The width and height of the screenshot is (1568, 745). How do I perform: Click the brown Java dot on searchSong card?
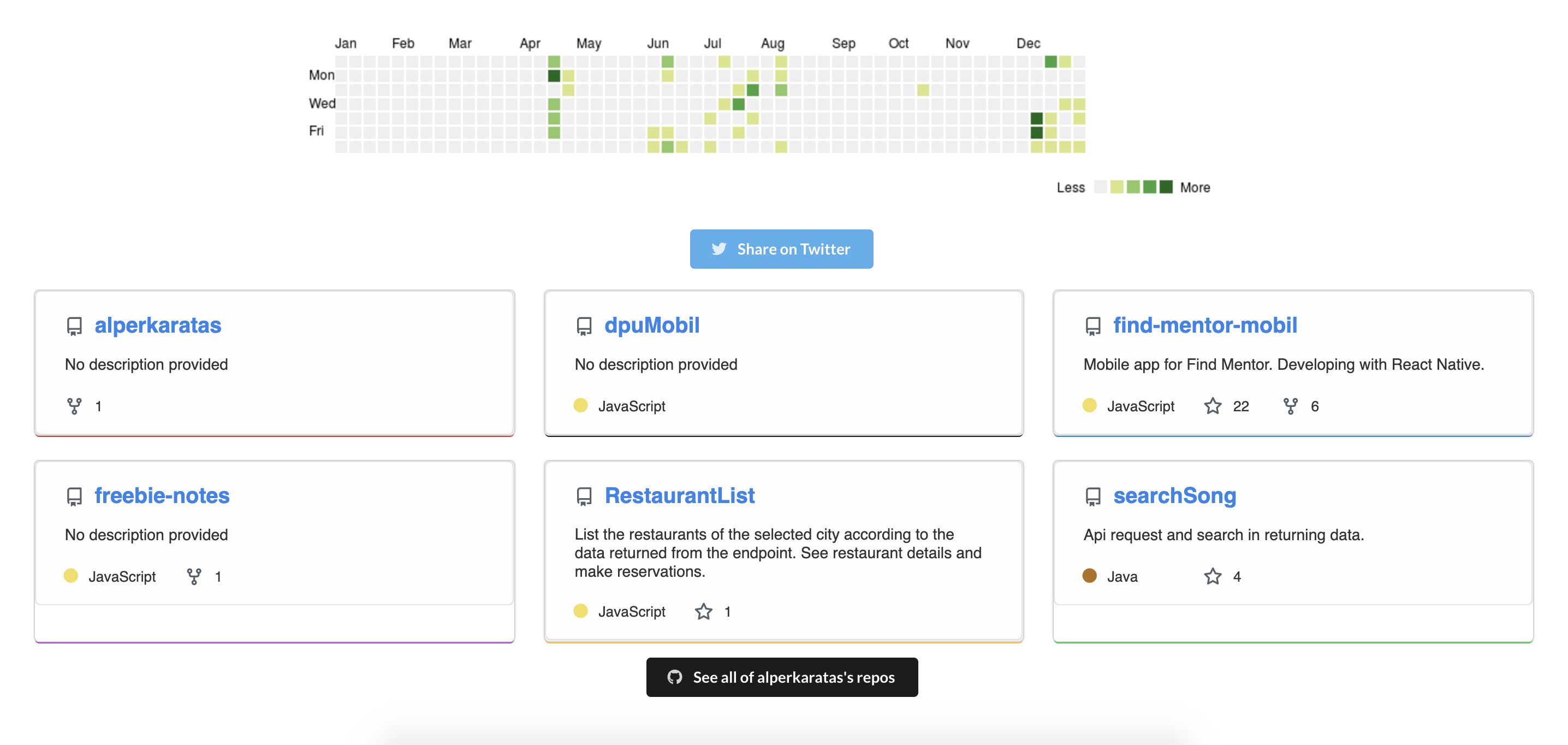tap(1090, 576)
